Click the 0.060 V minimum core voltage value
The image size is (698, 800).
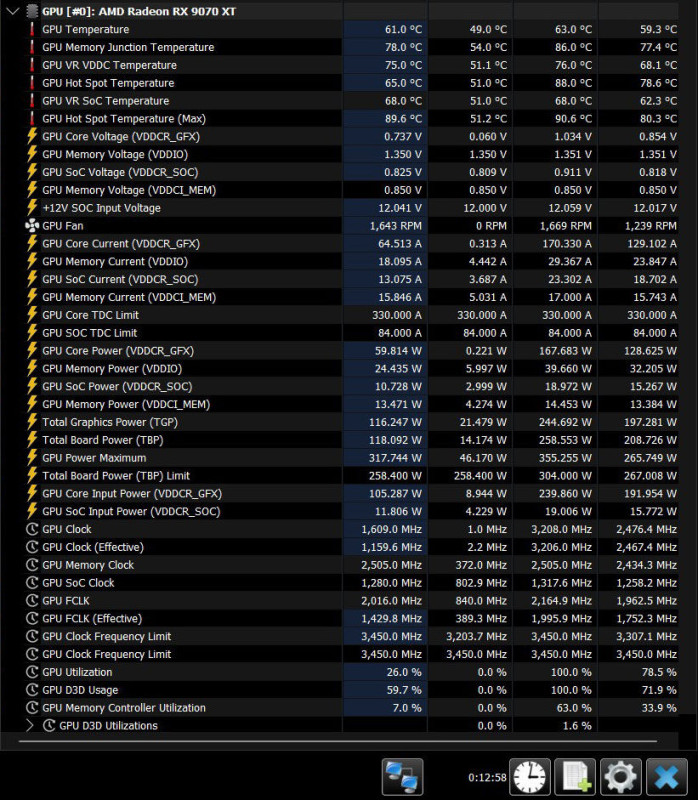(x=488, y=136)
